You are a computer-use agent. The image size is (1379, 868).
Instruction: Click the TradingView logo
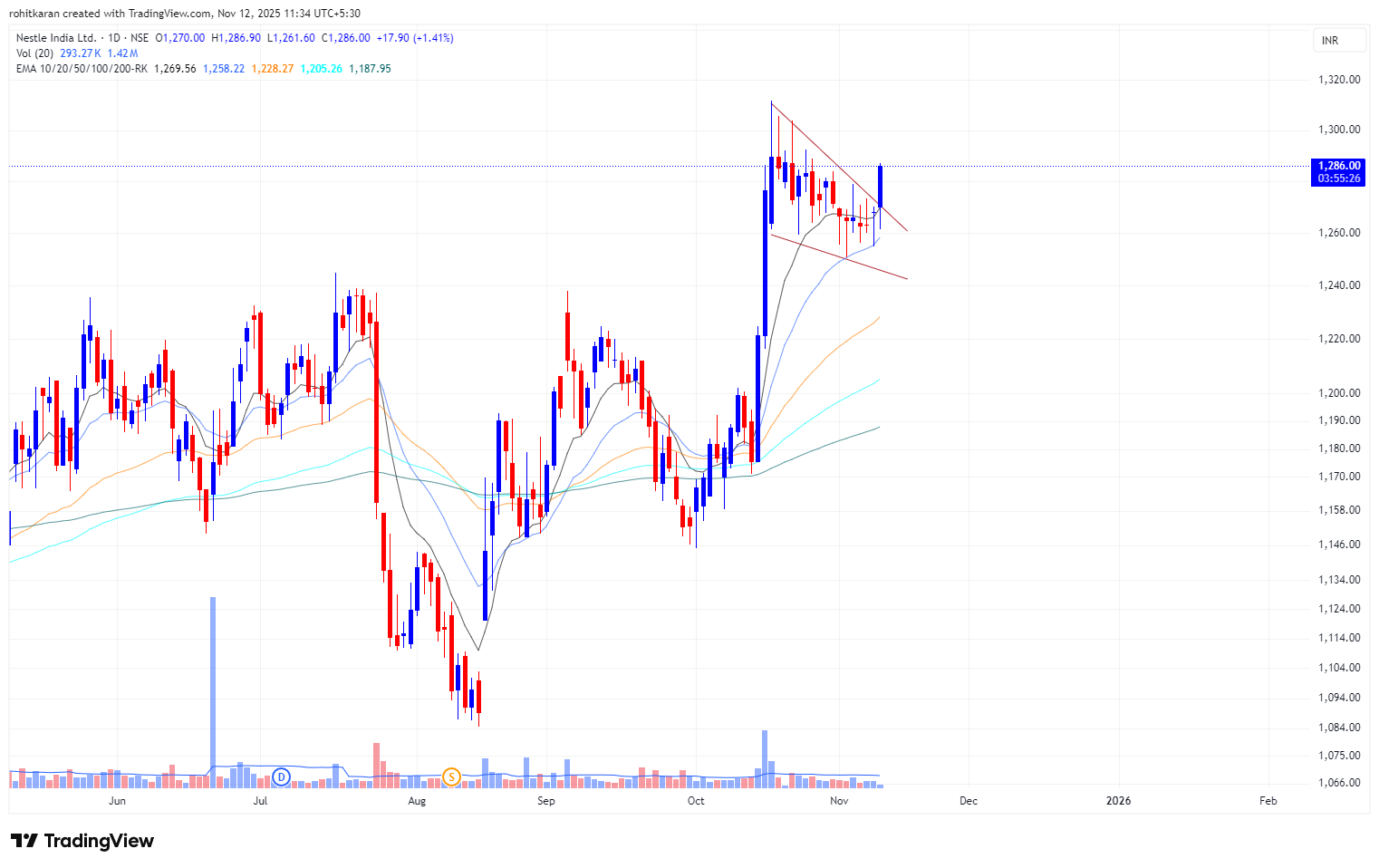pos(82,841)
